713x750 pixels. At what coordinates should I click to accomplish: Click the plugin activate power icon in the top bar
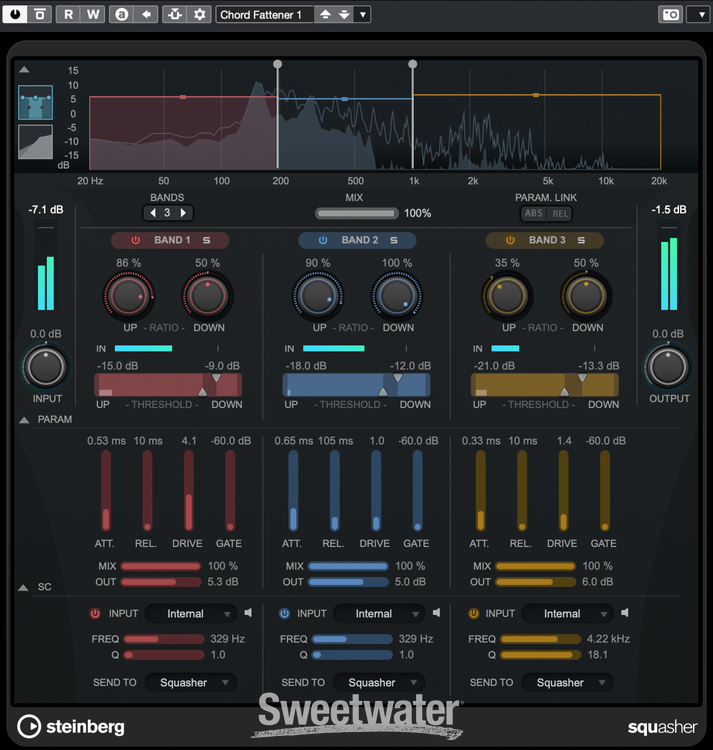click(15, 14)
